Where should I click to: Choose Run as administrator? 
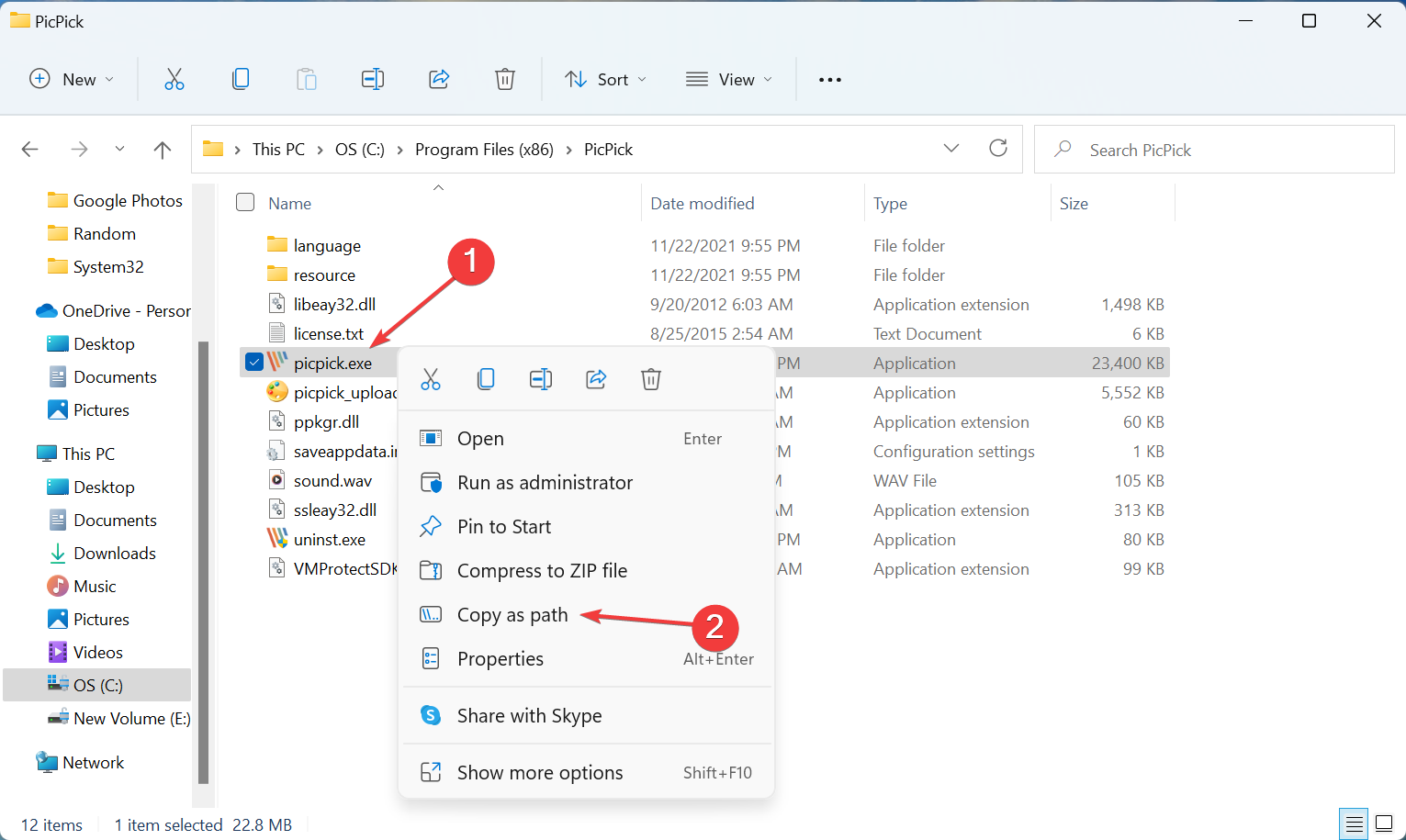click(x=588, y=483)
